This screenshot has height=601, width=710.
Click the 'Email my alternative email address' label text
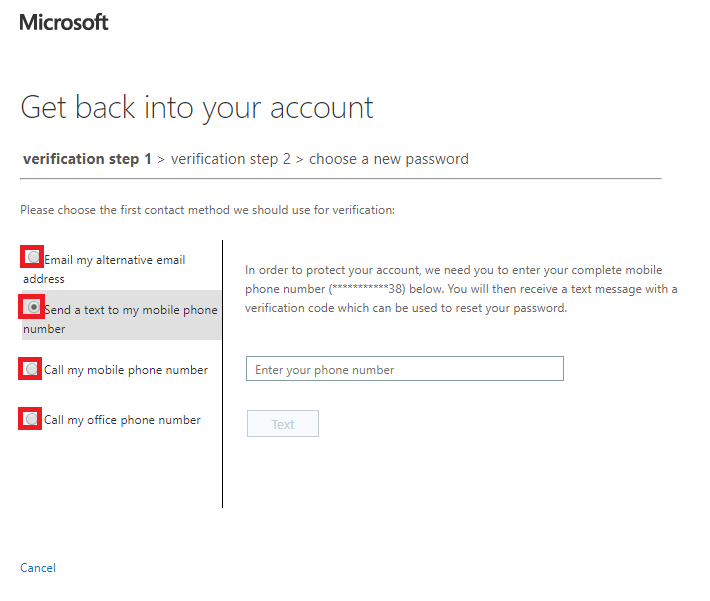click(x=114, y=260)
